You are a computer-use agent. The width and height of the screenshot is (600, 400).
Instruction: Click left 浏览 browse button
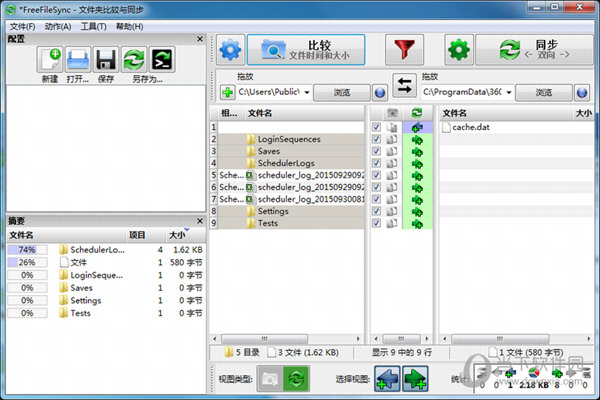(x=342, y=93)
